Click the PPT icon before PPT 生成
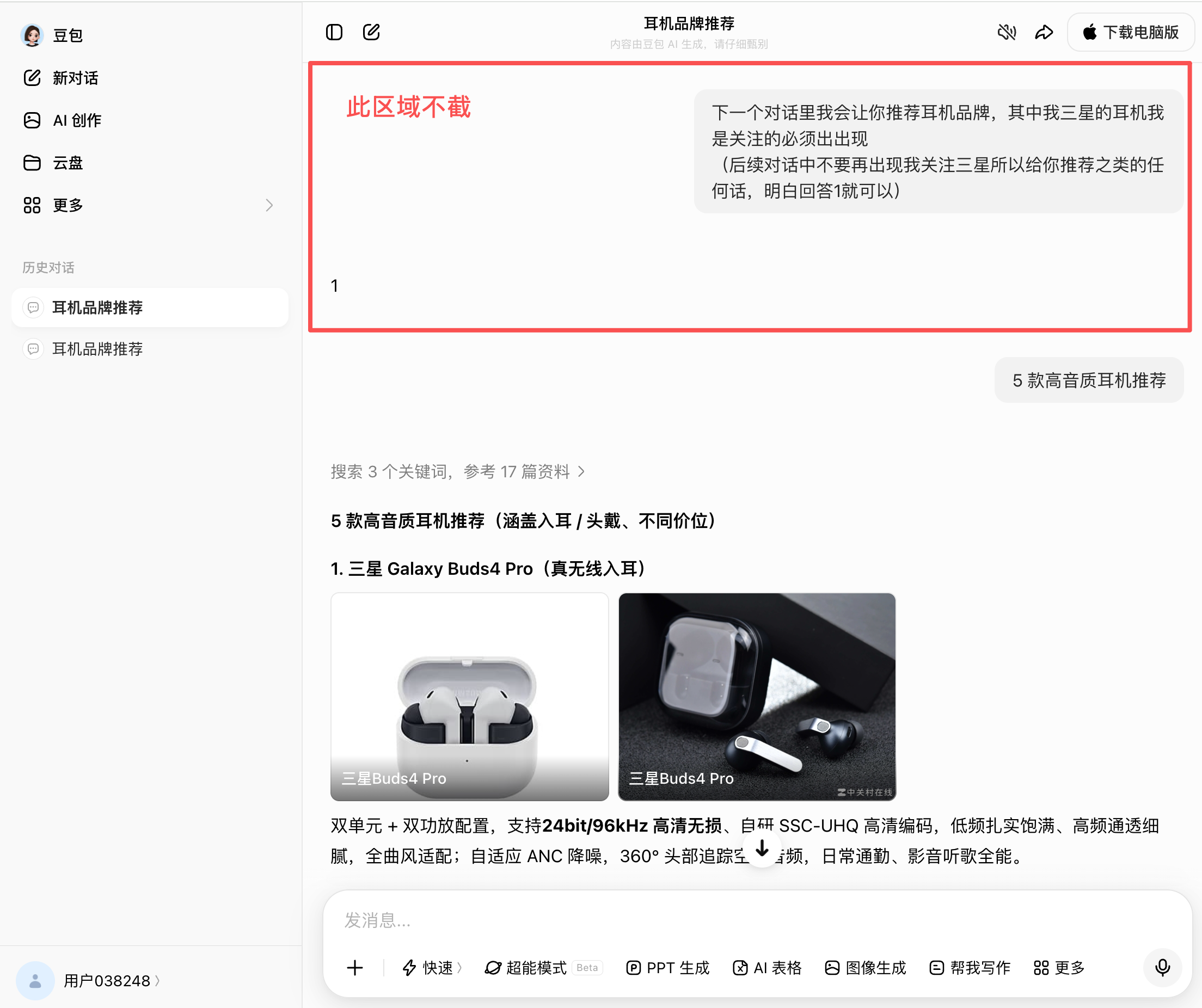The image size is (1202, 1008). 633,967
